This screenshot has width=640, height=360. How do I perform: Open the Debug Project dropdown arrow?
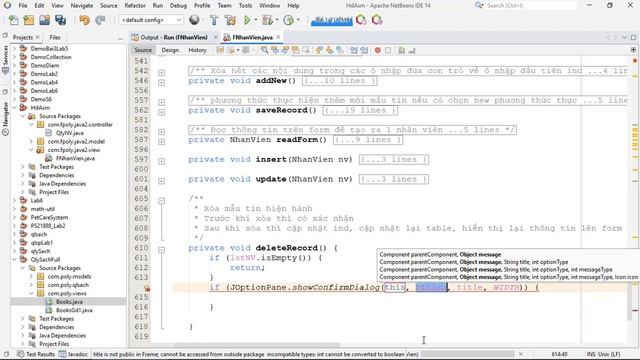(277, 20)
